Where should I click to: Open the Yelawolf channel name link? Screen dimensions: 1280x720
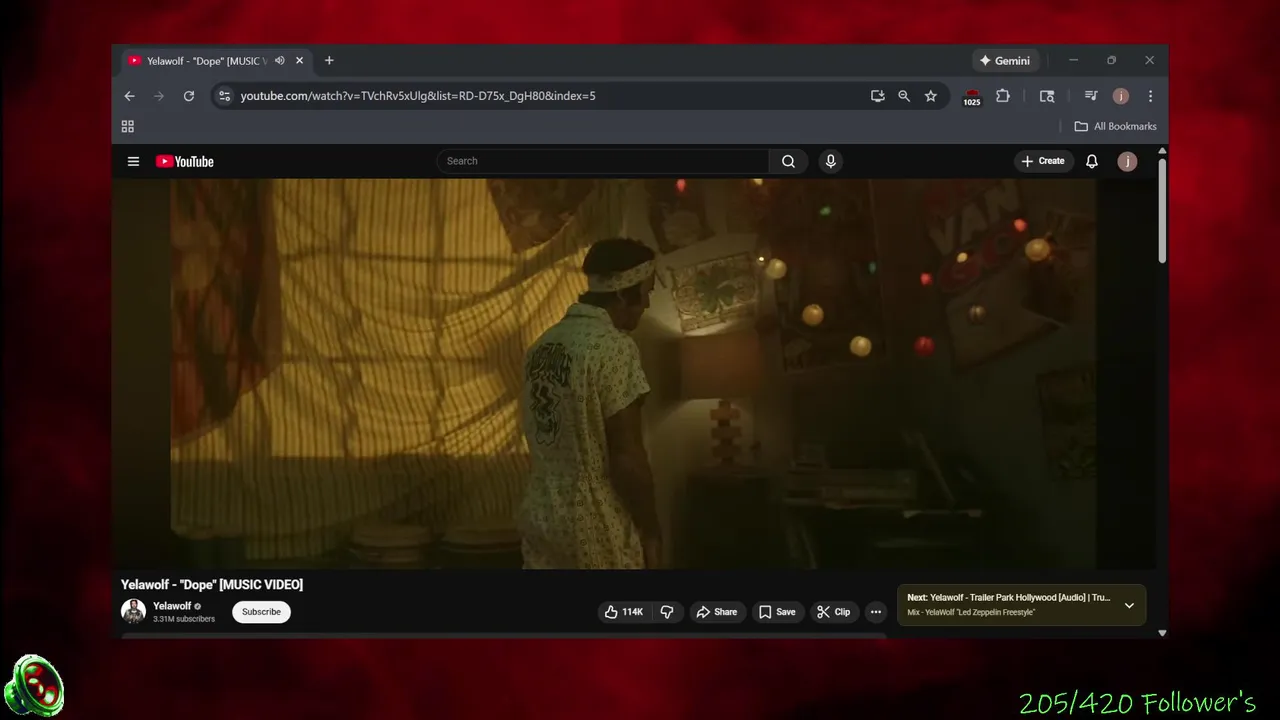172,606
